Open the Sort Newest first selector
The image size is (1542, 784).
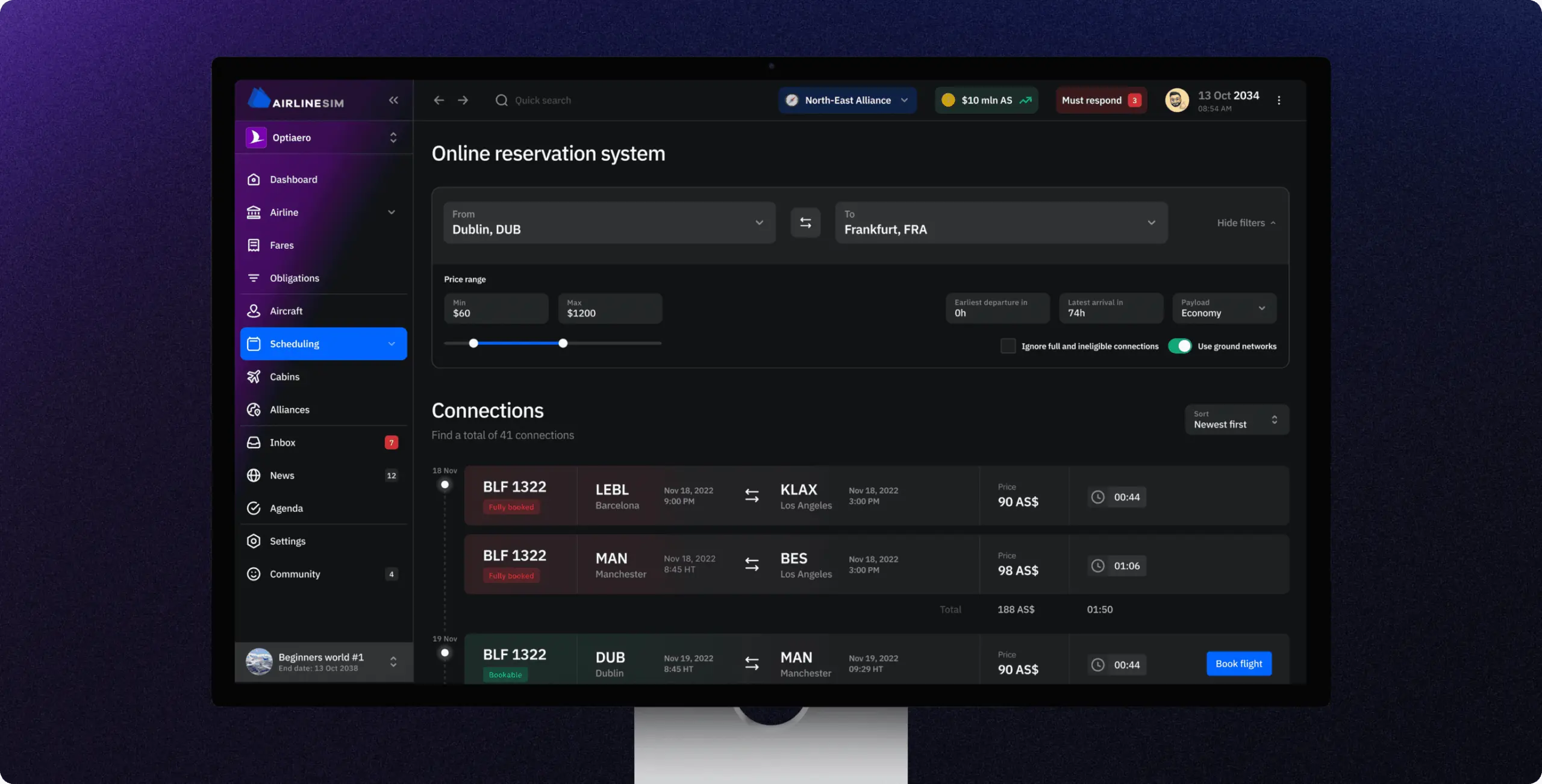coord(1236,420)
